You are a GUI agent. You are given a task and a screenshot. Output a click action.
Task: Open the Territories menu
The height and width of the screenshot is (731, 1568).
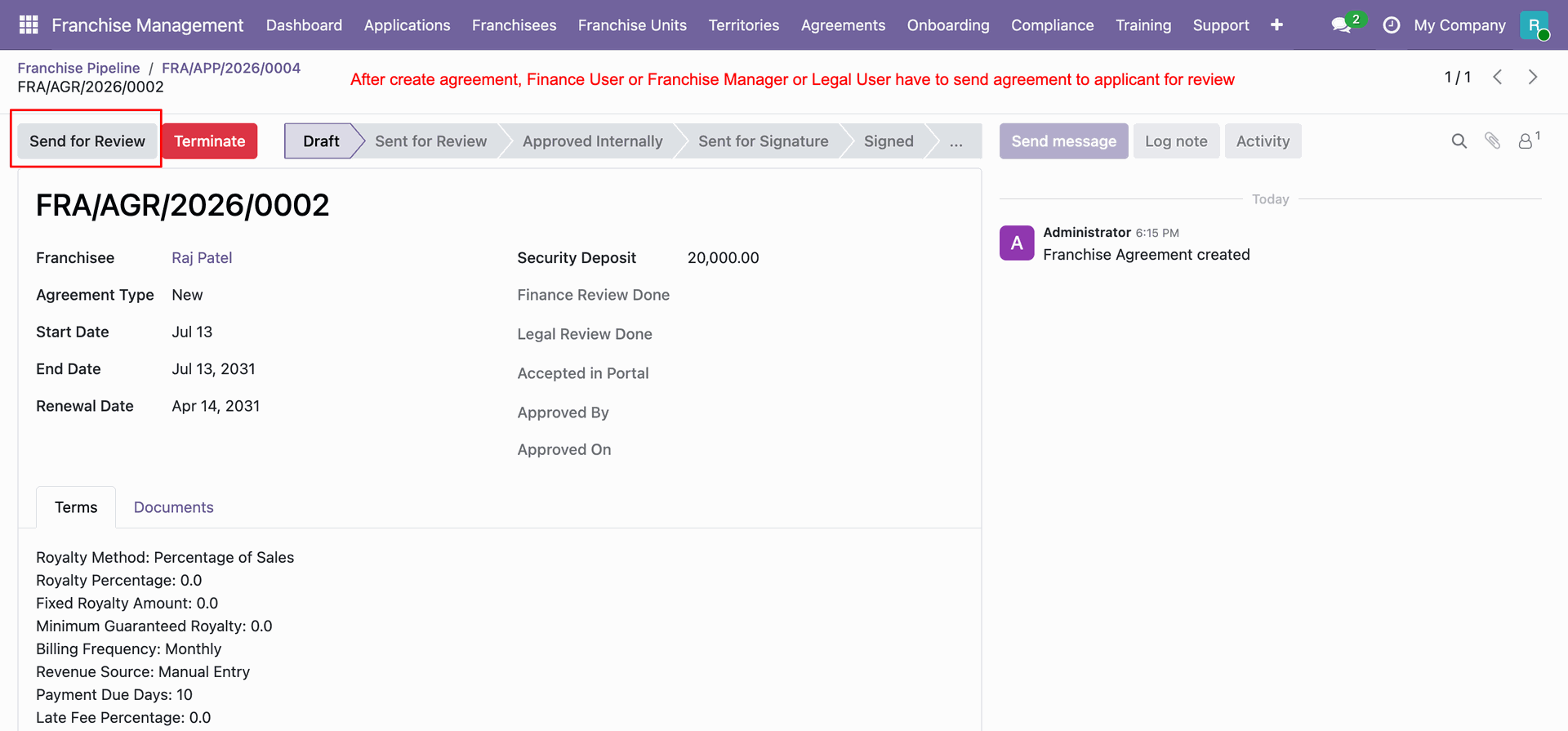pyautogui.click(x=743, y=25)
